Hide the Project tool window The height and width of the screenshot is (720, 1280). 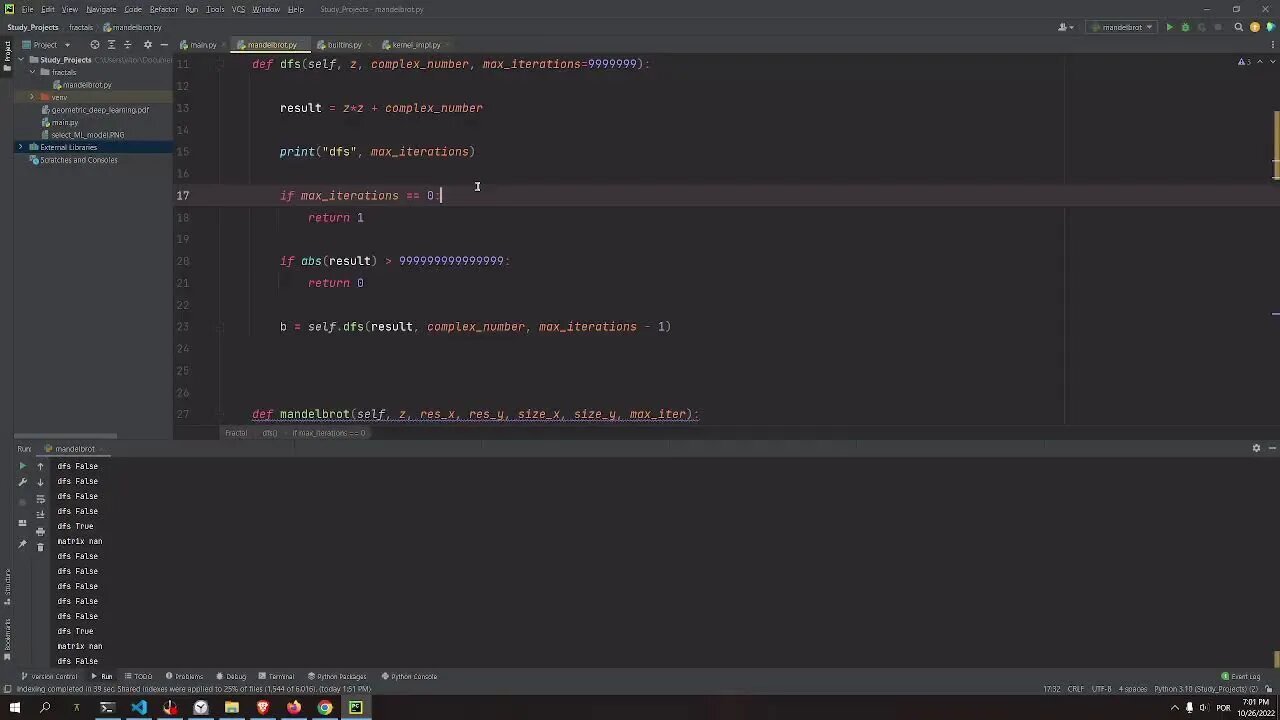(164, 45)
